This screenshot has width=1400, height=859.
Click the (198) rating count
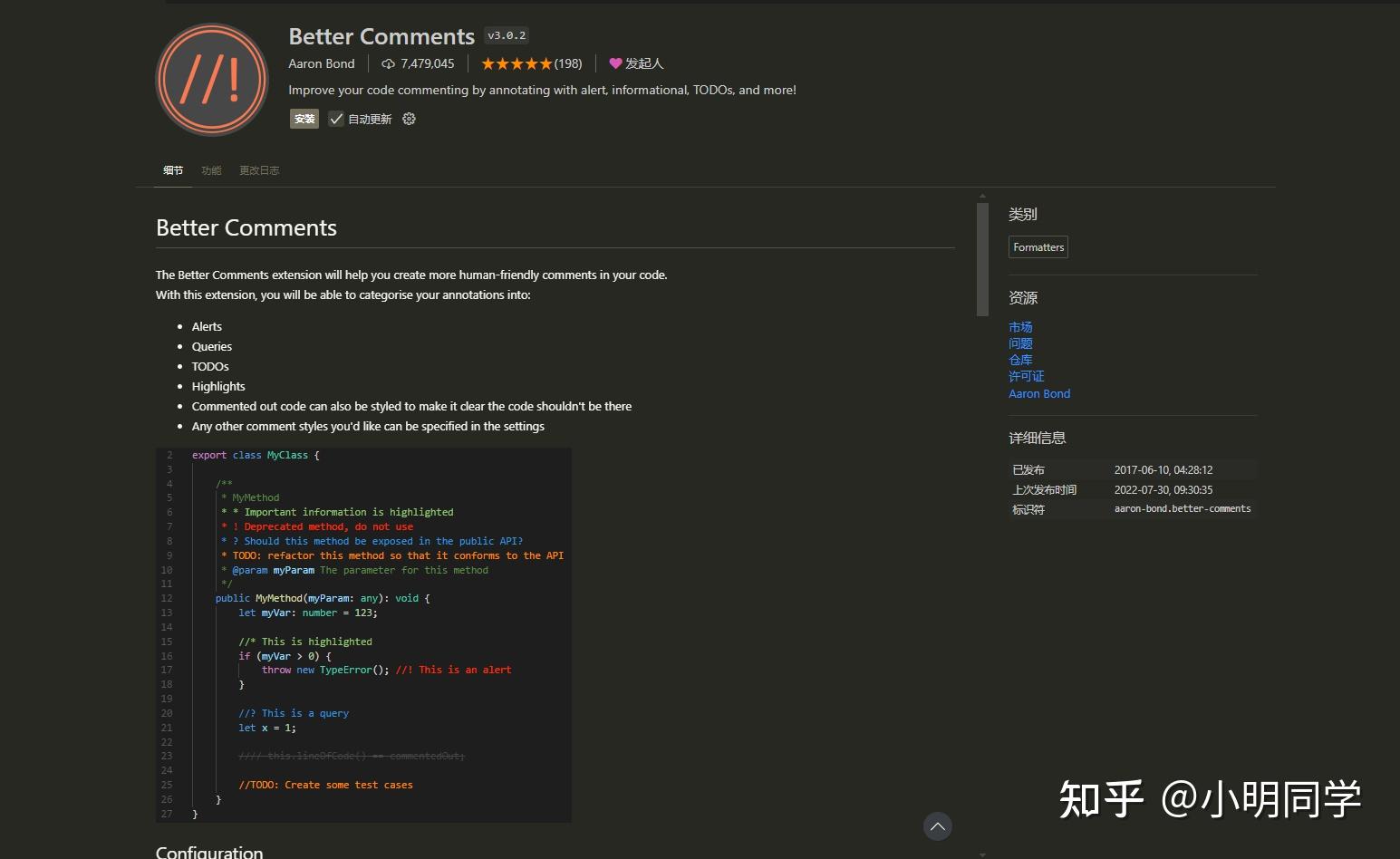(568, 63)
